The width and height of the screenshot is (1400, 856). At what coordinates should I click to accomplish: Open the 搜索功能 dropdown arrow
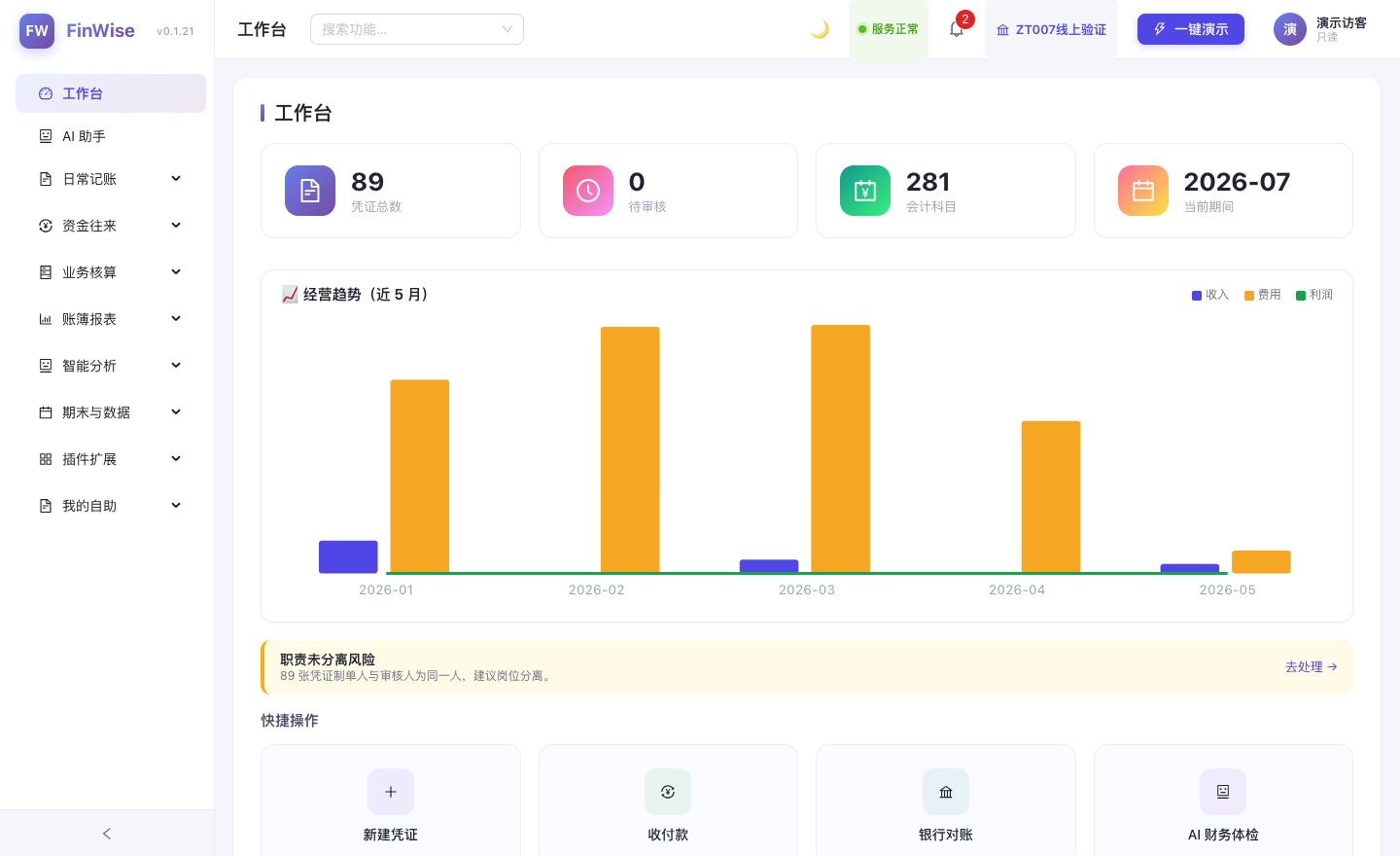coord(507,29)
